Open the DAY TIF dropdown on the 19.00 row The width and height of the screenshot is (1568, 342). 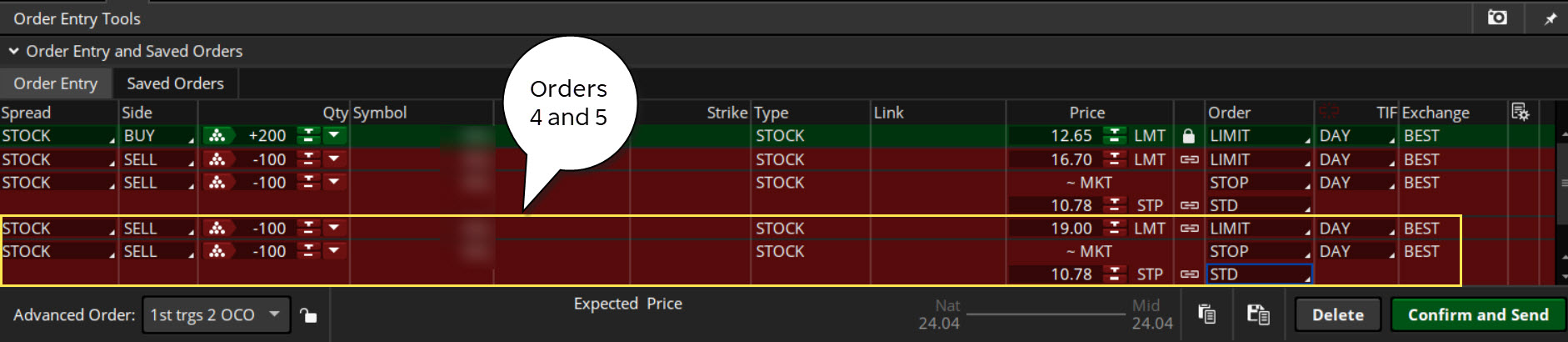[x=1356, y=228]
